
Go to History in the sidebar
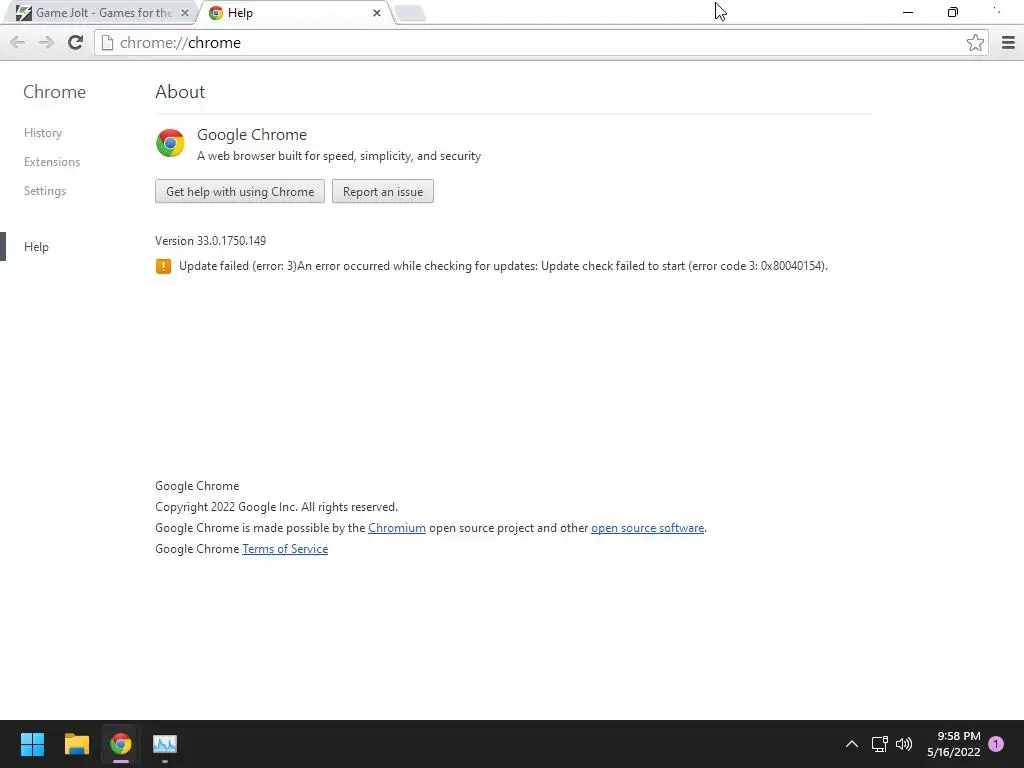(43, 133)
